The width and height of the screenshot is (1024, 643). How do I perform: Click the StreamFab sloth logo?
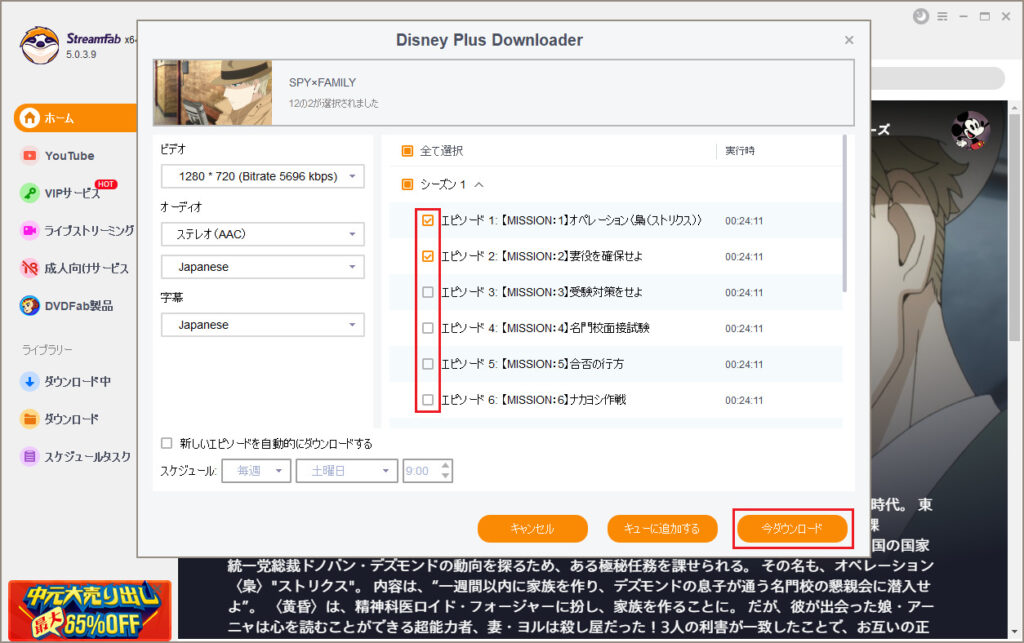point(39,46)
